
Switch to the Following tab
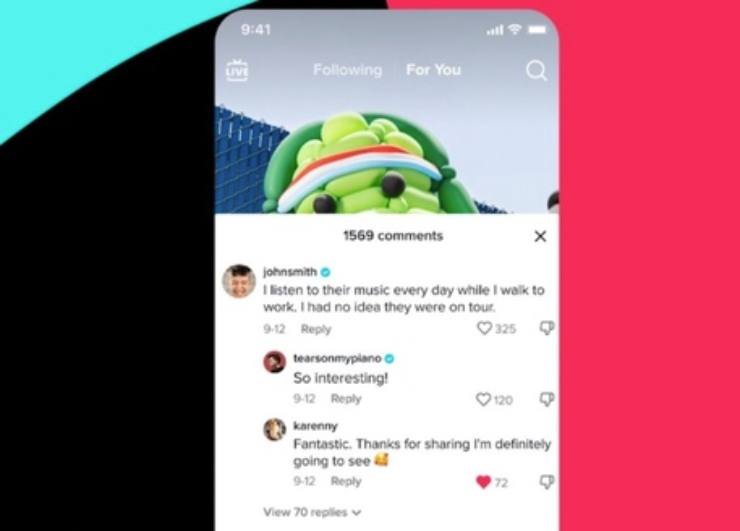[x=348, y=70]
